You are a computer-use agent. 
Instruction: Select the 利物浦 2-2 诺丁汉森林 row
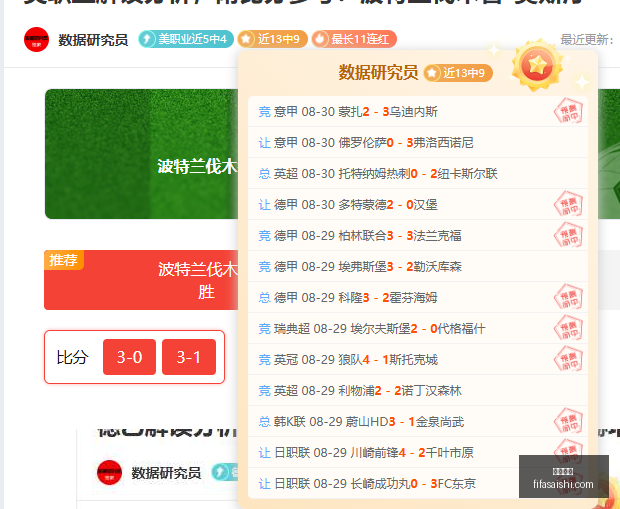(418, 391)
